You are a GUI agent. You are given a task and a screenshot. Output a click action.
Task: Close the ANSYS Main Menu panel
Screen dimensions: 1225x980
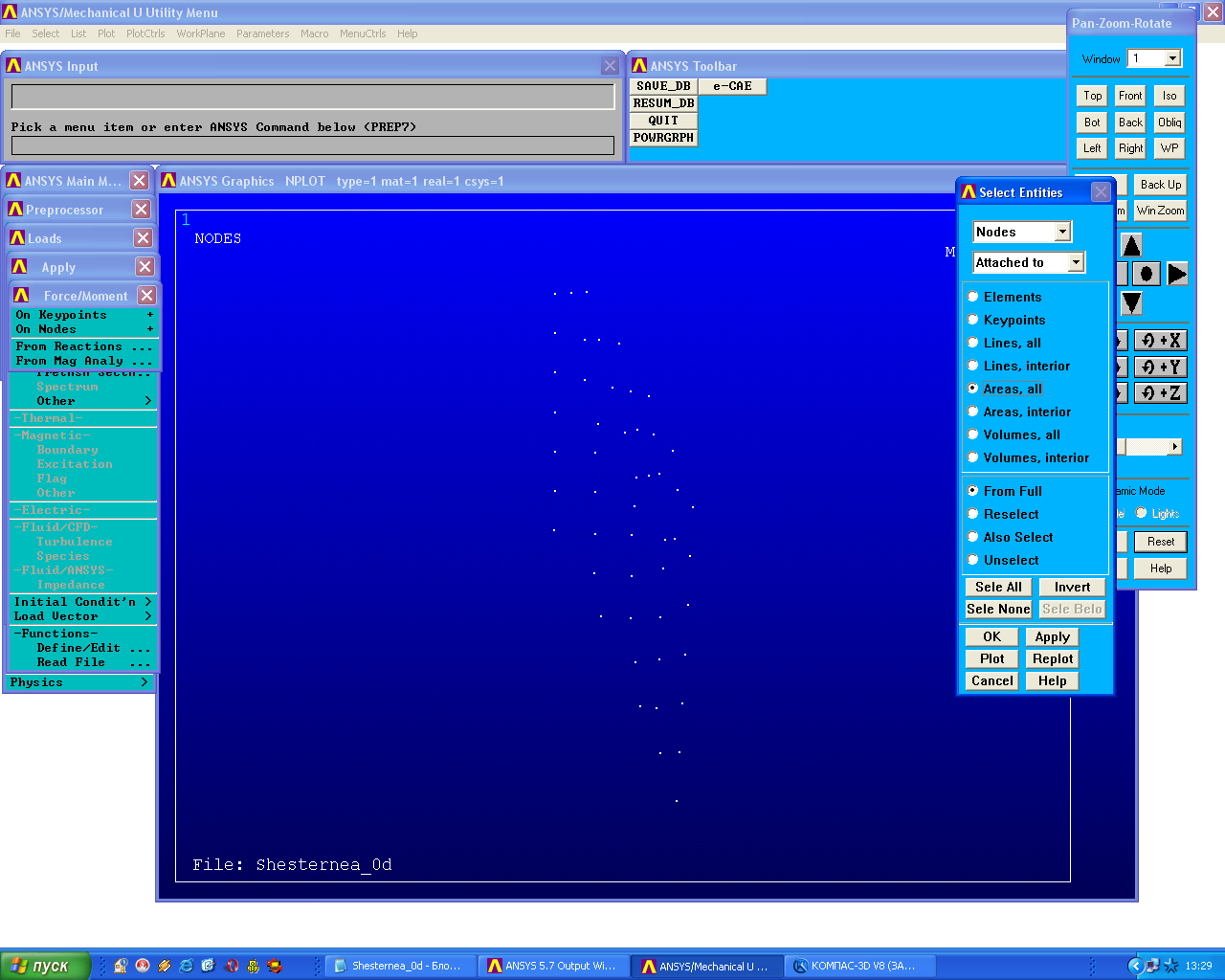[139, 180]
